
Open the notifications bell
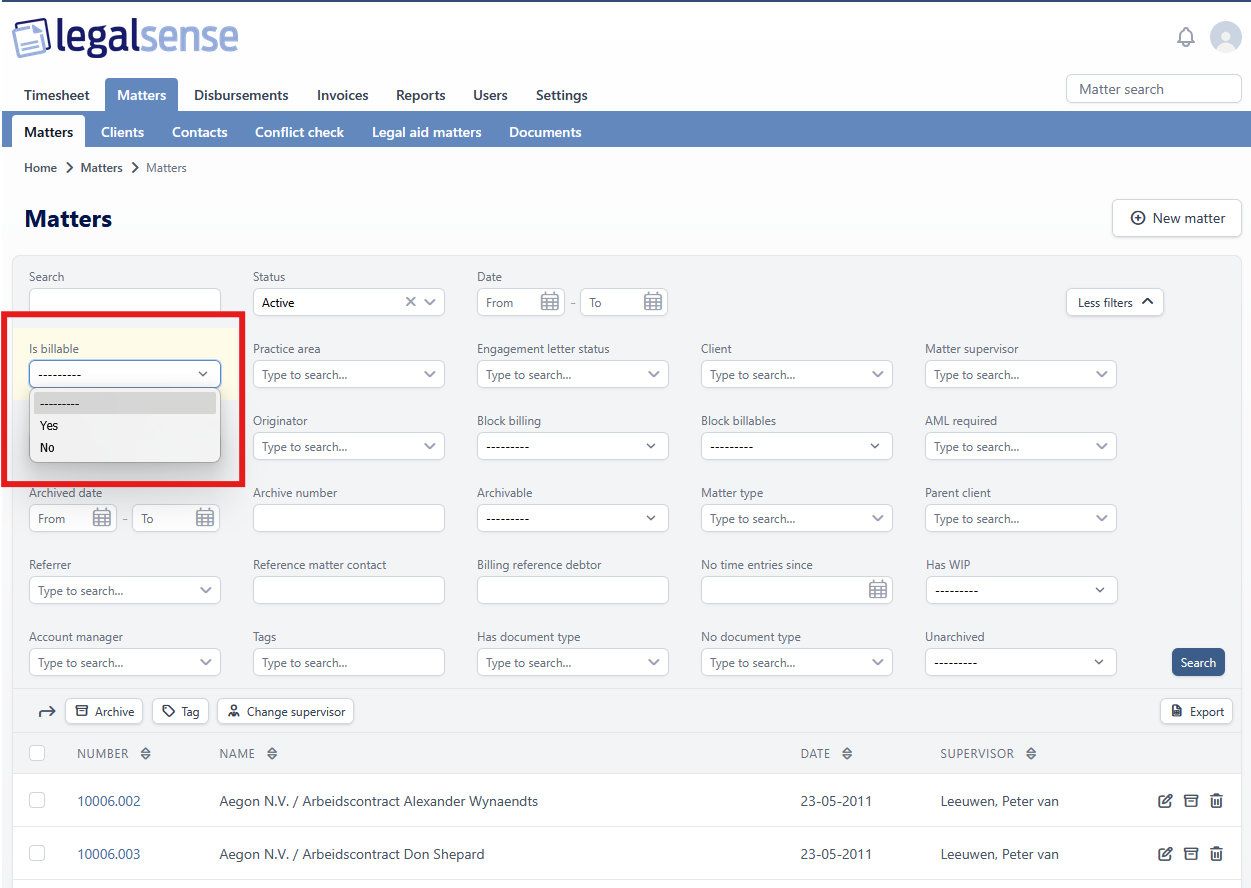(x=1185, y=37)
